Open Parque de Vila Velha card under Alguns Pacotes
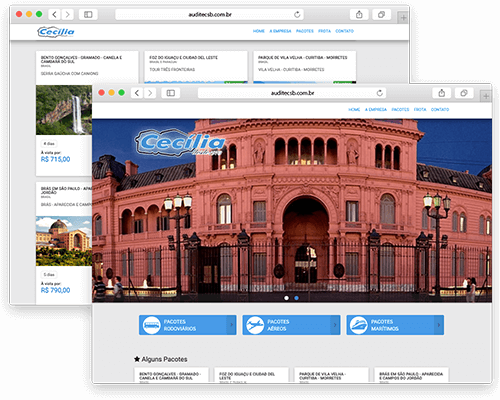 [x=331, y=375]
